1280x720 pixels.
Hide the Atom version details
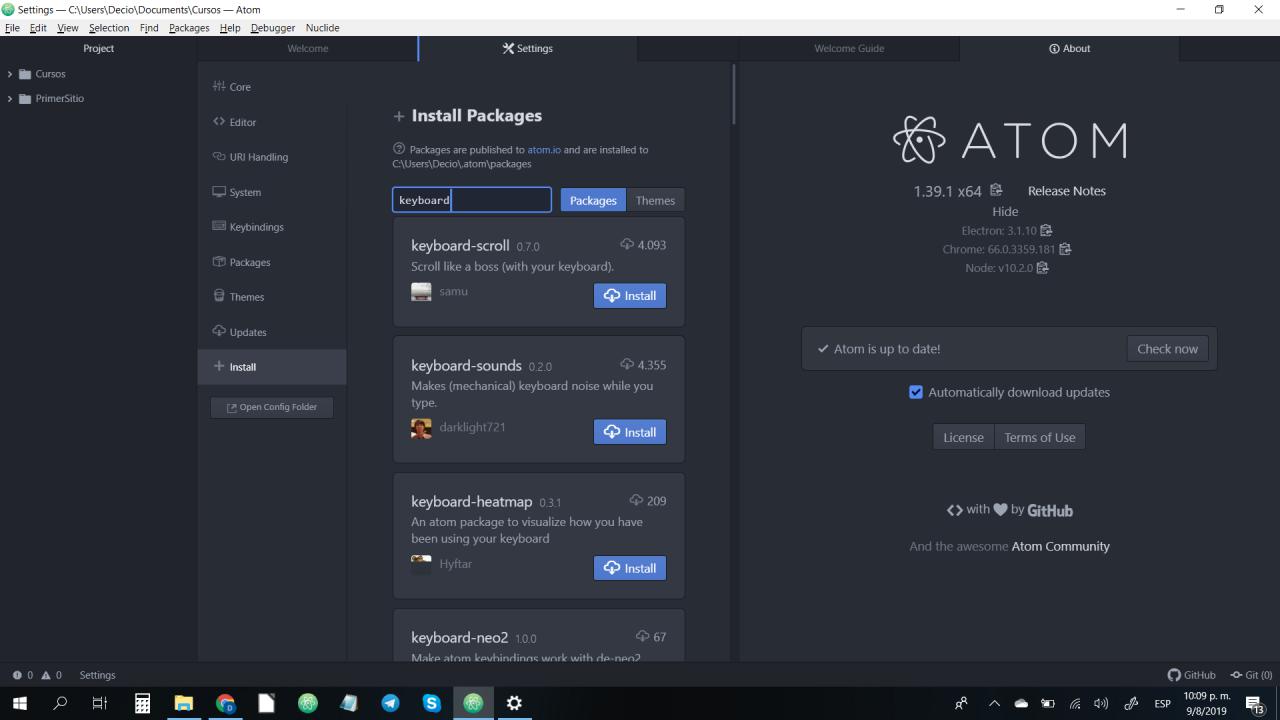[x=1004, y=211]
